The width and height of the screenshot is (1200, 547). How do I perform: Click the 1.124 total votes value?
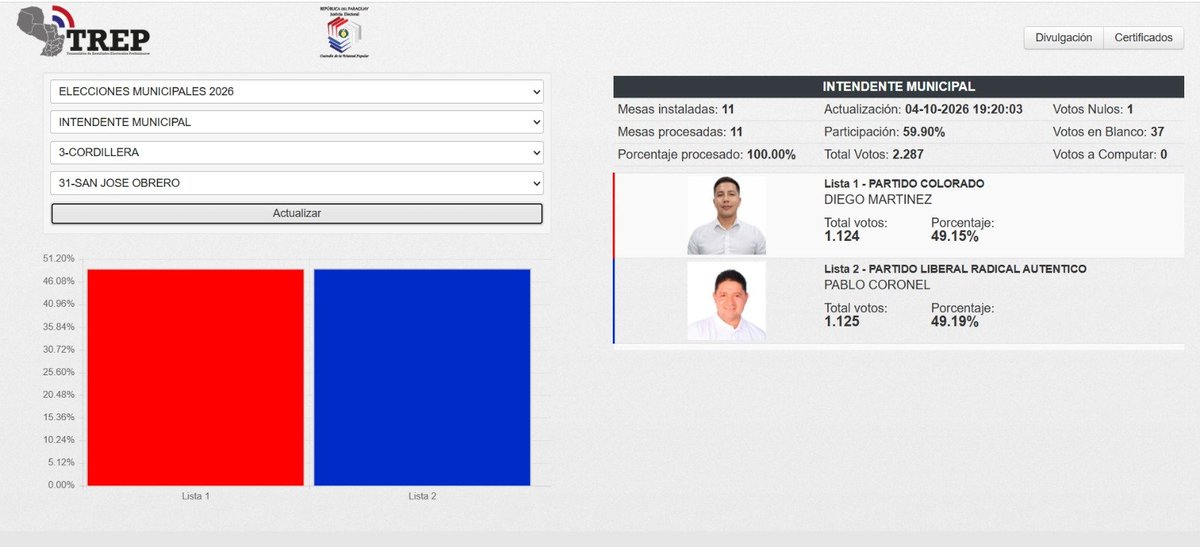point(842,237)
